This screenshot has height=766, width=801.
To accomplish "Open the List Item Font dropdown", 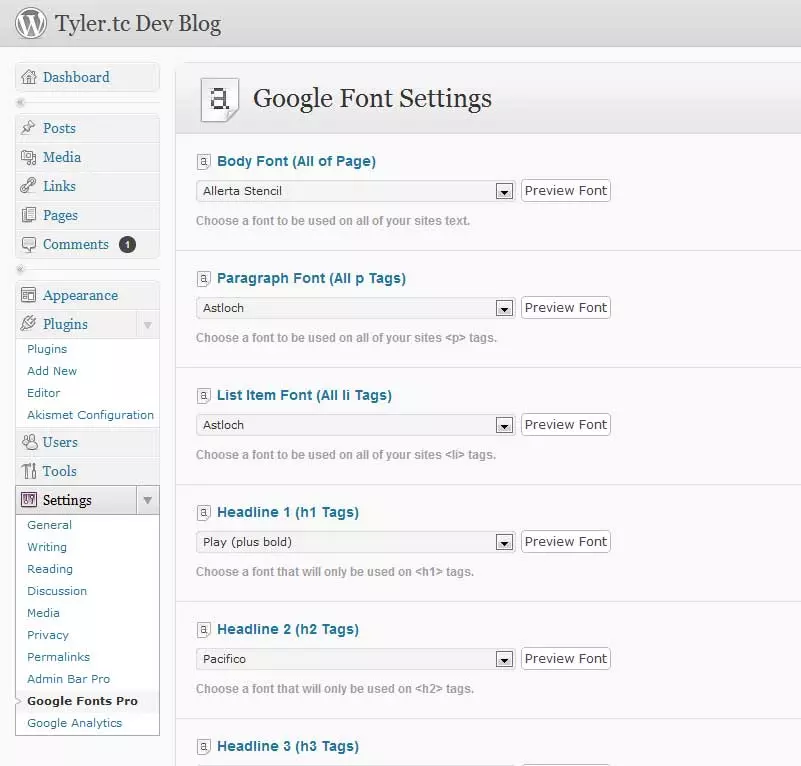I will (356, 425).
